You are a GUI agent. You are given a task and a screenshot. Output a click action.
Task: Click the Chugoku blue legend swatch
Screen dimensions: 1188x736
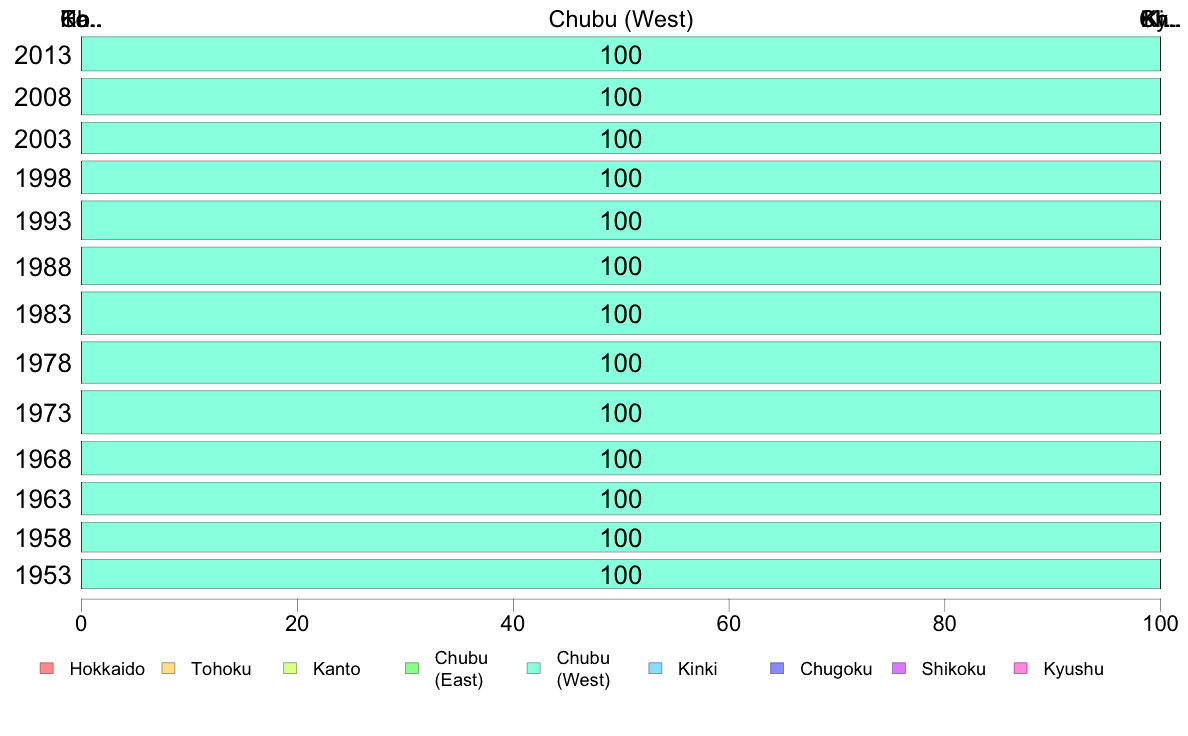(777, 669)
